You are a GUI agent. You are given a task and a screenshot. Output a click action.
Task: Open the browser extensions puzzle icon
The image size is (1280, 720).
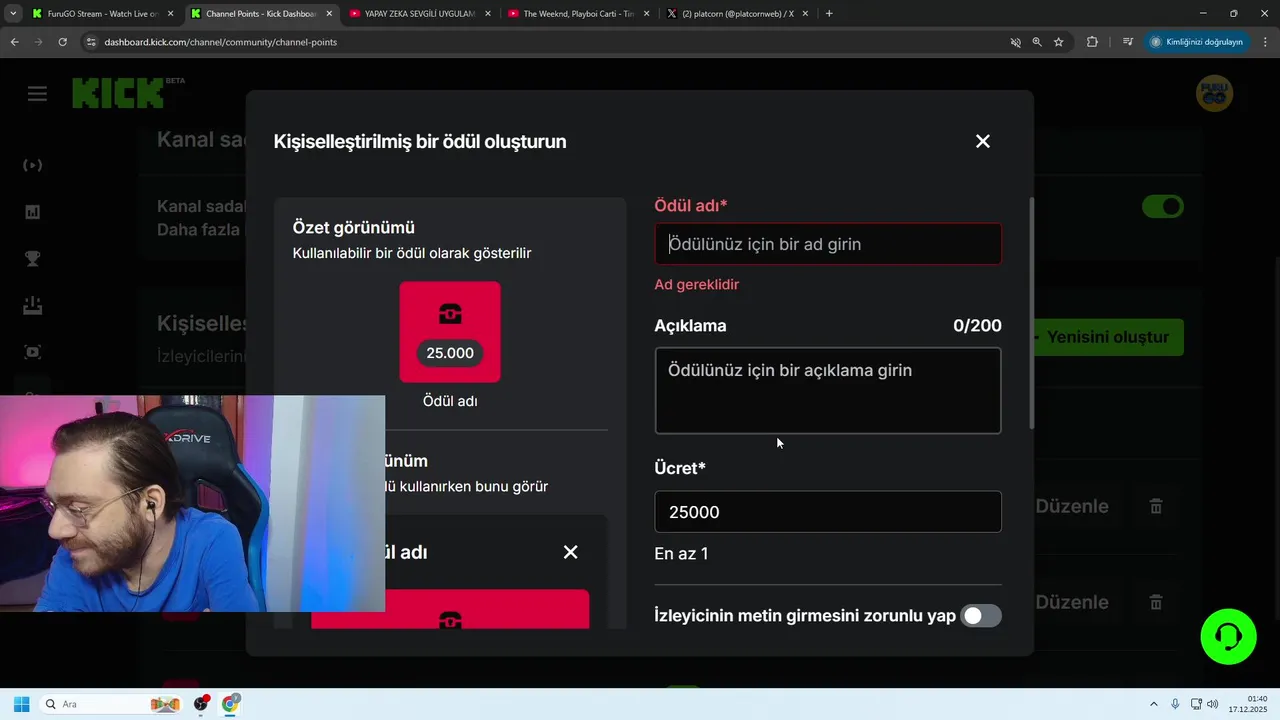coord(1092,42)
